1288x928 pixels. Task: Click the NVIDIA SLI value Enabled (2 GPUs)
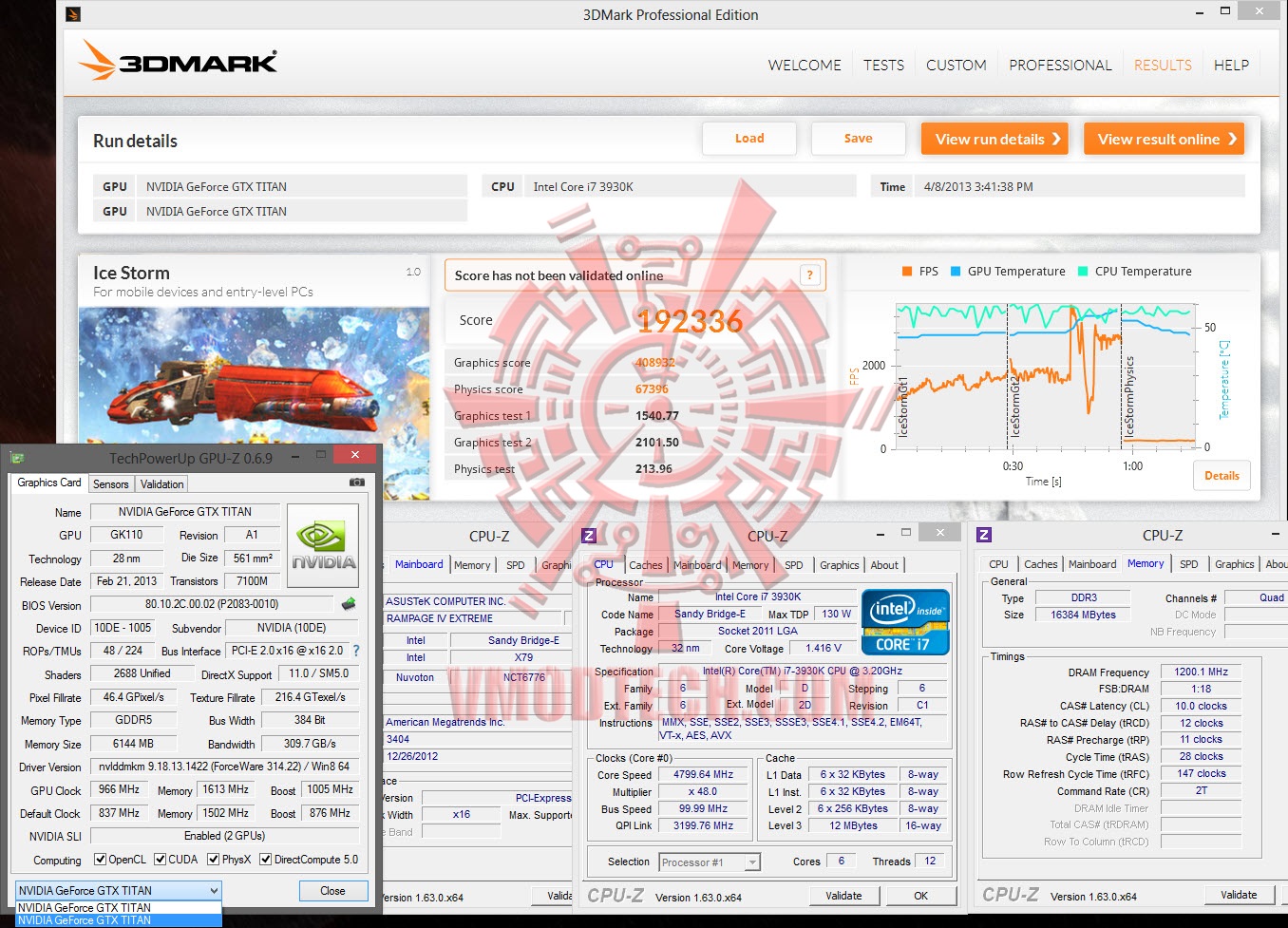(x=224, y=836)
